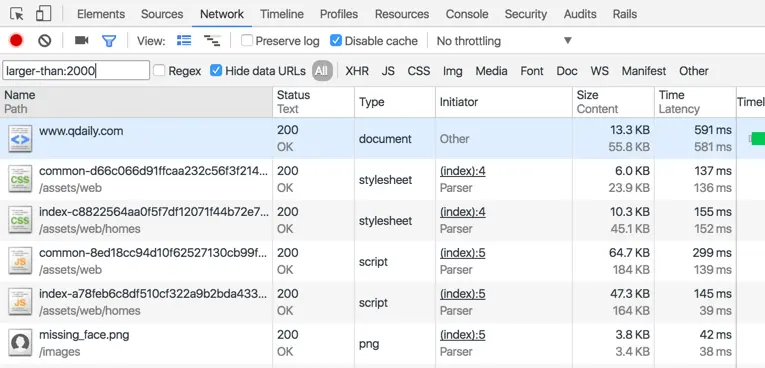The height and width of the screenshot is (368, 765).
Task: Select the index-a78feb6c8df510cf322a9b2bda433 script name
Action: coord(154,294)
